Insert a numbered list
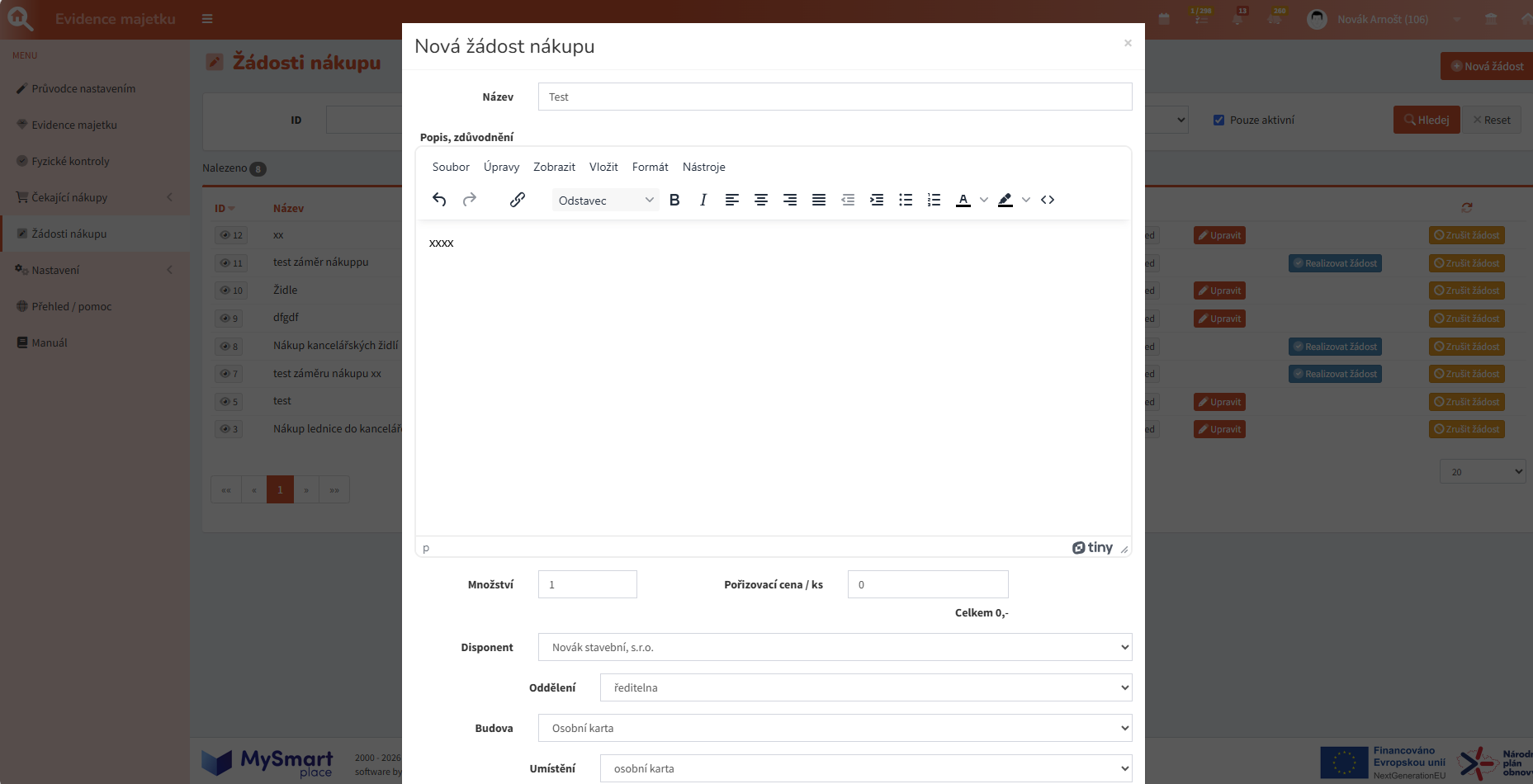 tap(934, 200)
